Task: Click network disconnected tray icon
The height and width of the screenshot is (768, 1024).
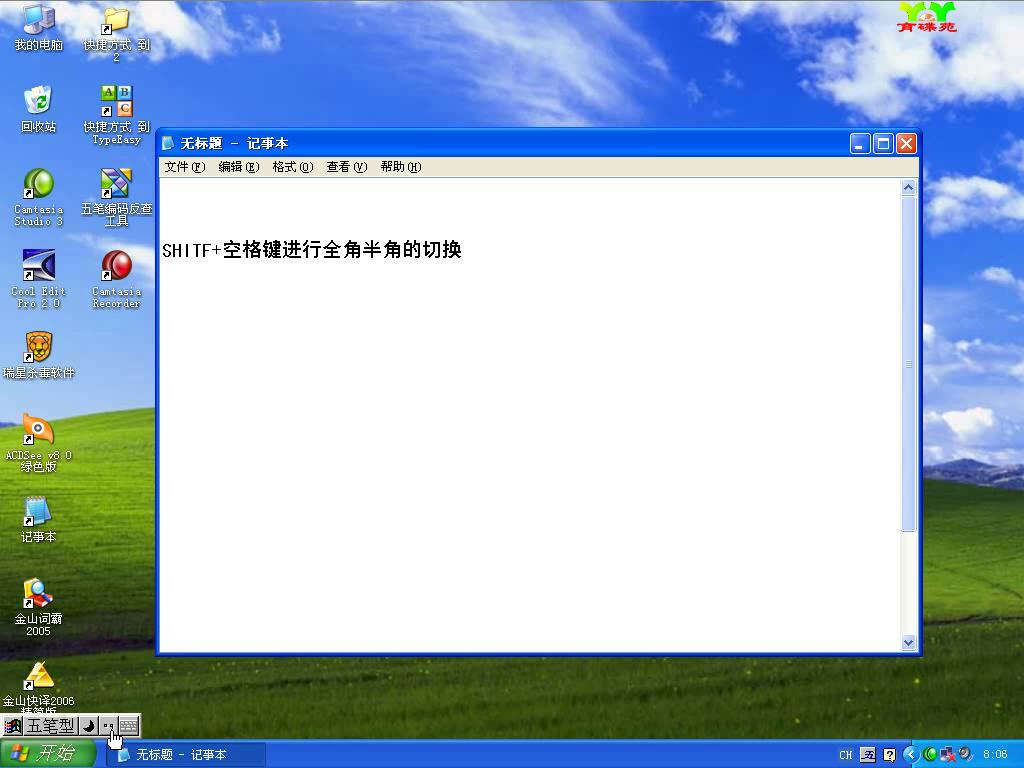Action: [948, 755]
